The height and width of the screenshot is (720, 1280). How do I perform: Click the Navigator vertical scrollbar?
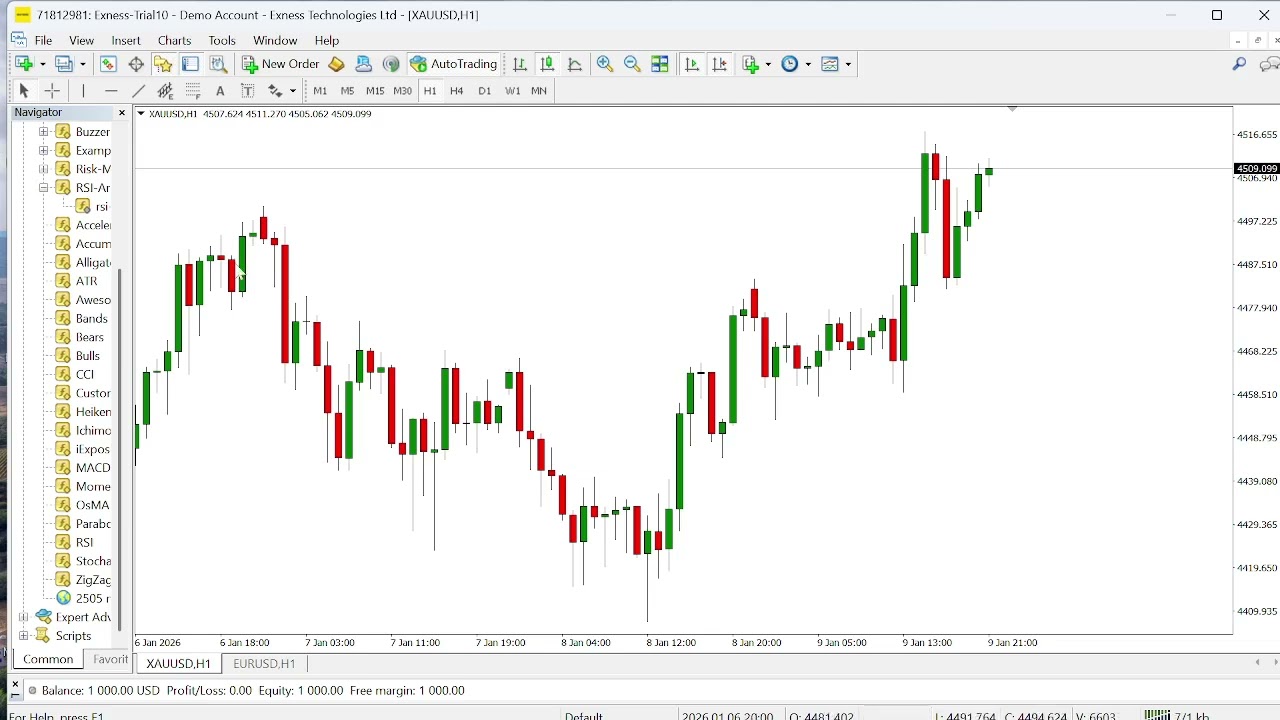[x=120, y=448]
